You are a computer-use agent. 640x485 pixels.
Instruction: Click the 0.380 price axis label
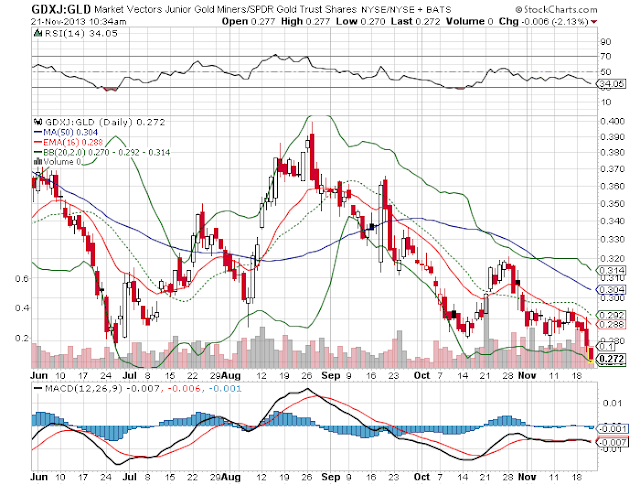click(612, 152)
